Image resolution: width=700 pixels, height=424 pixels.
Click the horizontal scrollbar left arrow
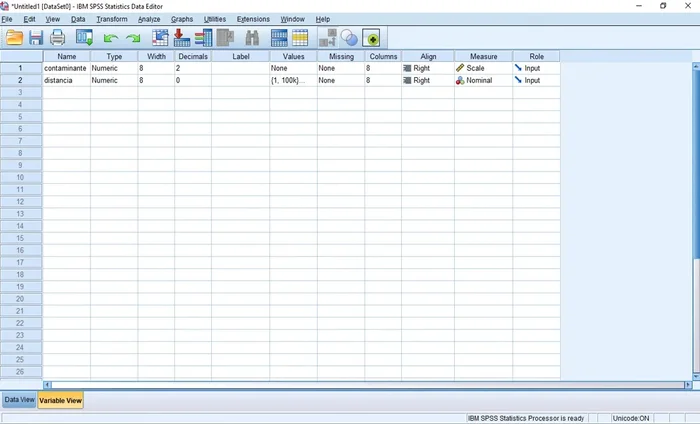pos(47,385)
